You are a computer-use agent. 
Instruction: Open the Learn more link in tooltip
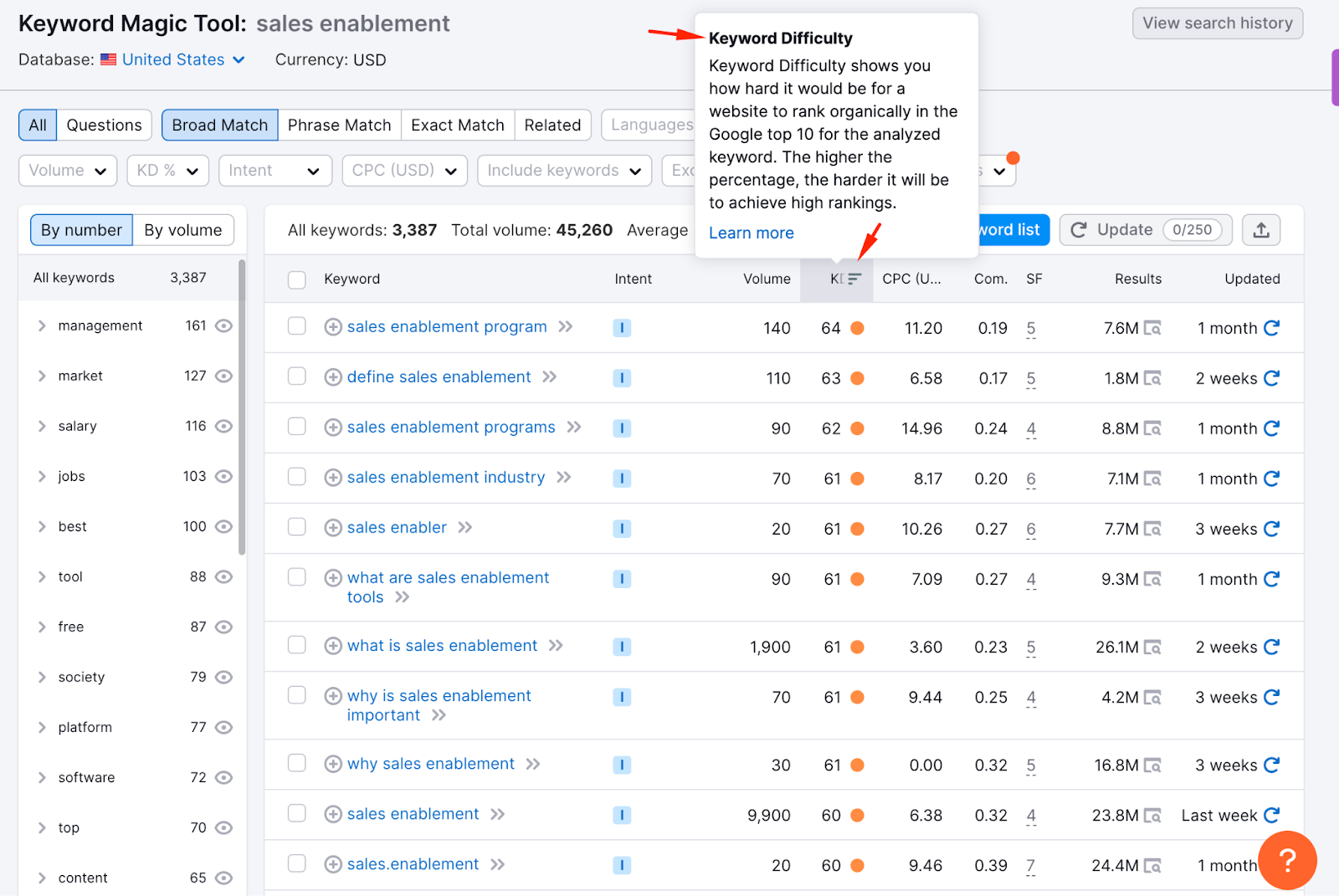click(751, 233)
